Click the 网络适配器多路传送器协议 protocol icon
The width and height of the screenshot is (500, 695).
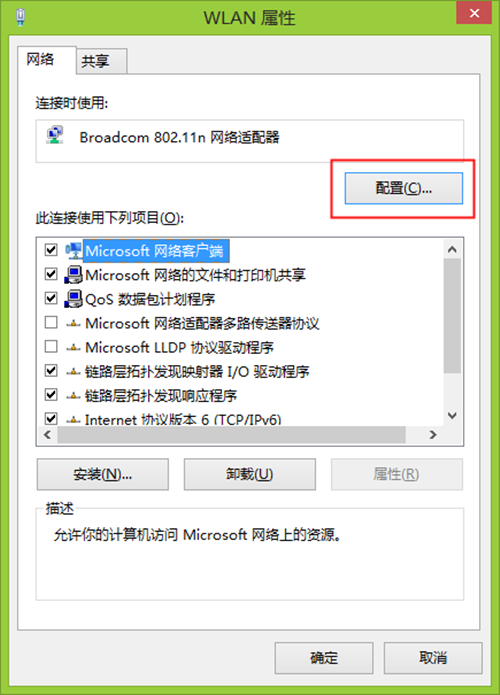[74, 324]
